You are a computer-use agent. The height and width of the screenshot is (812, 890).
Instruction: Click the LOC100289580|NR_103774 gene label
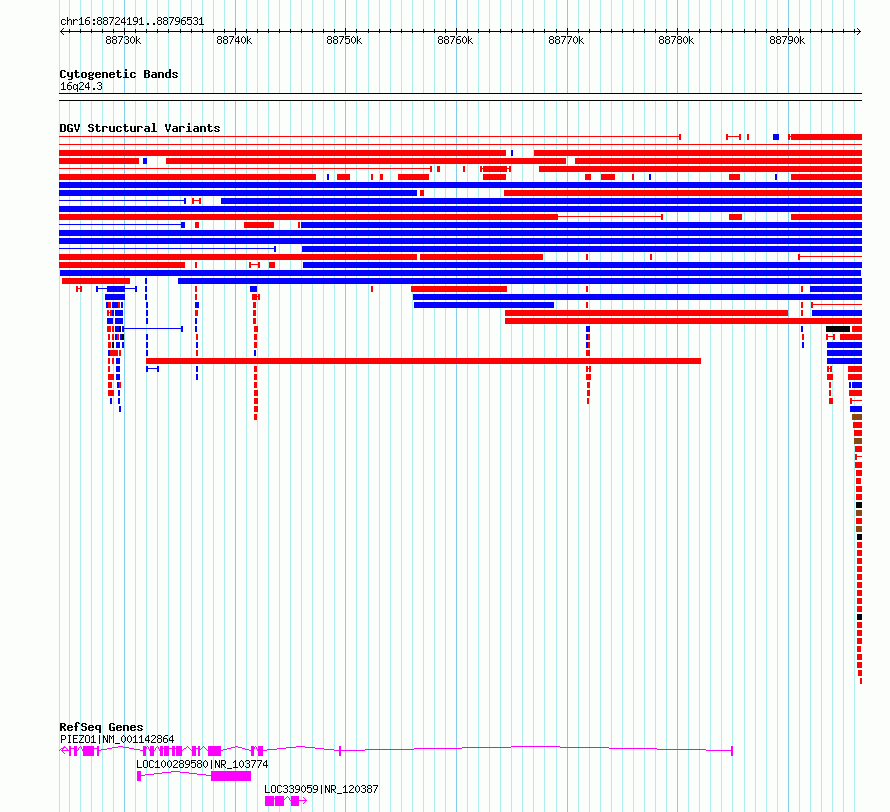(x=202, y=764)
